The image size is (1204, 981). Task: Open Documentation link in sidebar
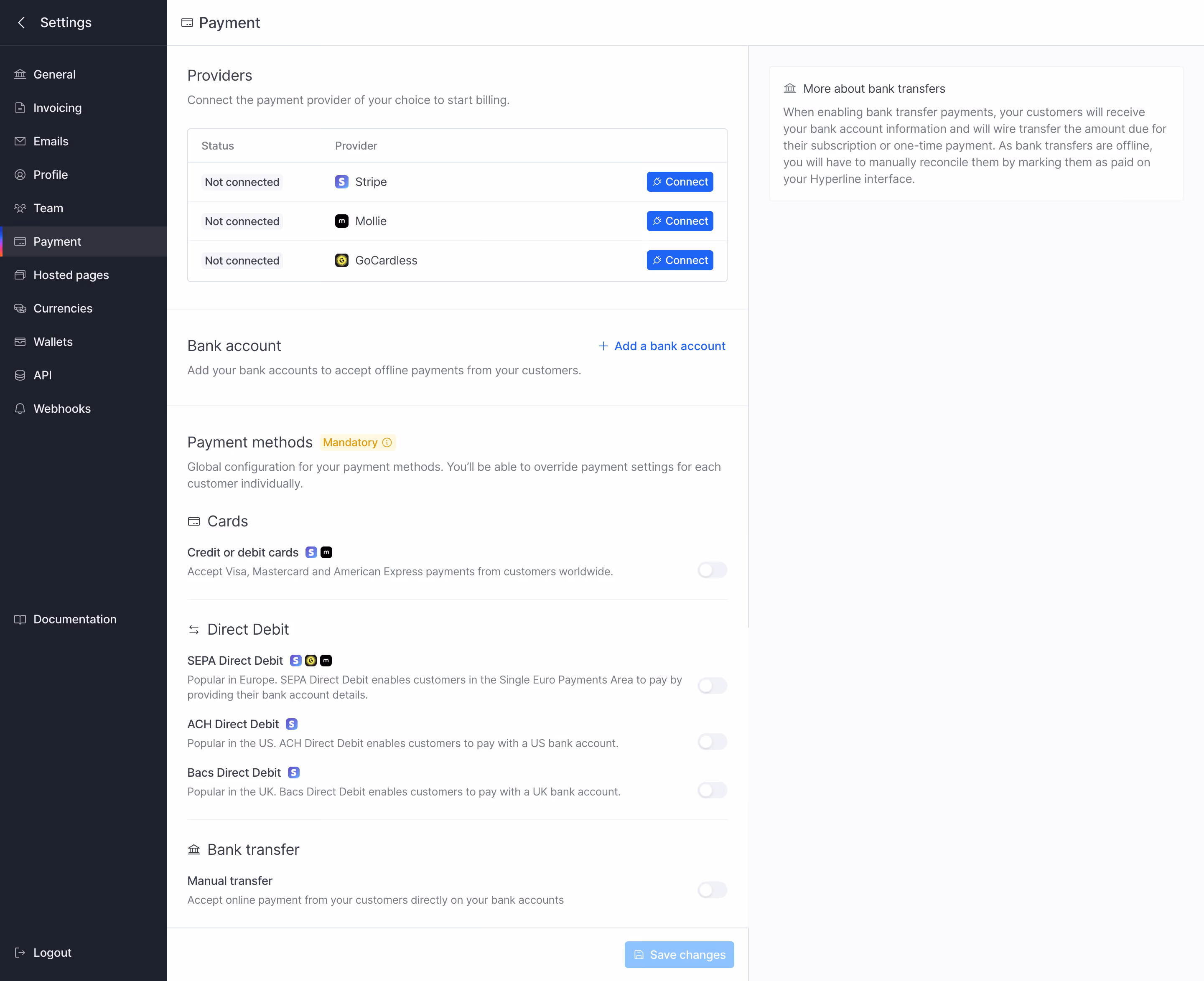[84, 619]
